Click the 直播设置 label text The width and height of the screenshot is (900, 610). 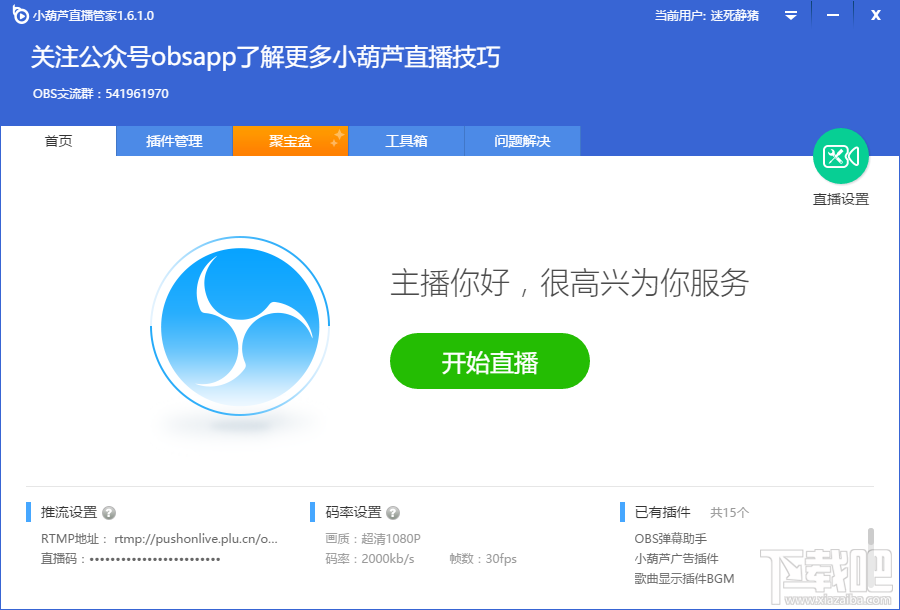click(x=841, y=199)
